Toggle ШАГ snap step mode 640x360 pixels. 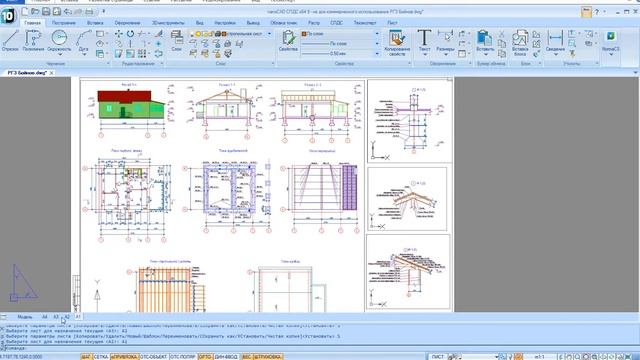click(x=87, y=357)
